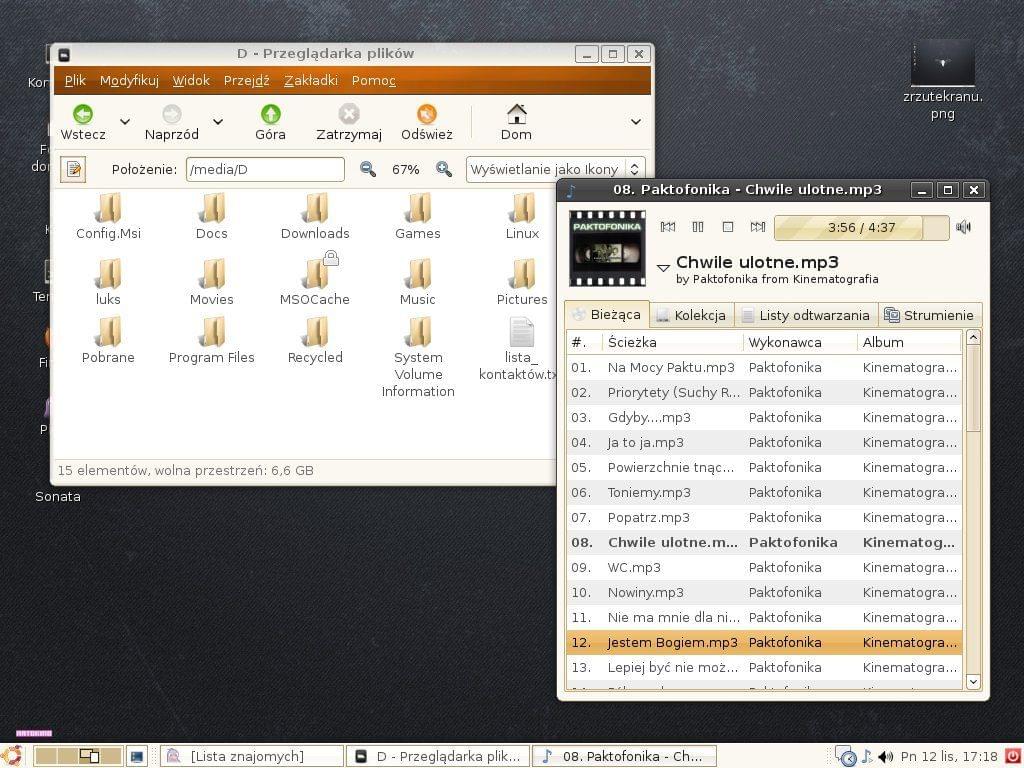Click the Paktofonika album cover
This screenshot has width=1024, height=768.
click(x=607, y=248)
